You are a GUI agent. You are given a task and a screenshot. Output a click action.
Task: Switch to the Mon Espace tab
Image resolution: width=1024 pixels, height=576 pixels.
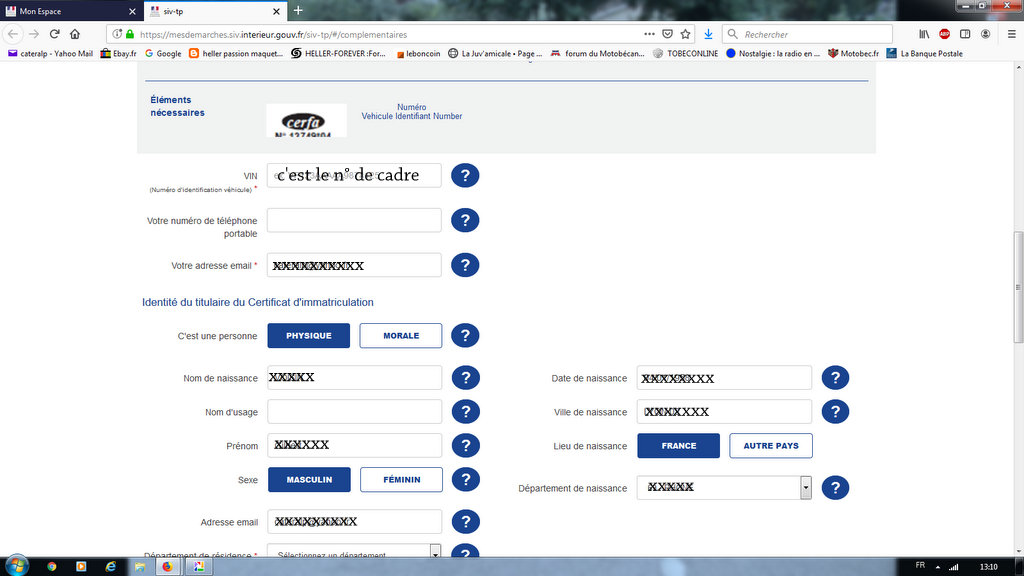click(71, 11)
